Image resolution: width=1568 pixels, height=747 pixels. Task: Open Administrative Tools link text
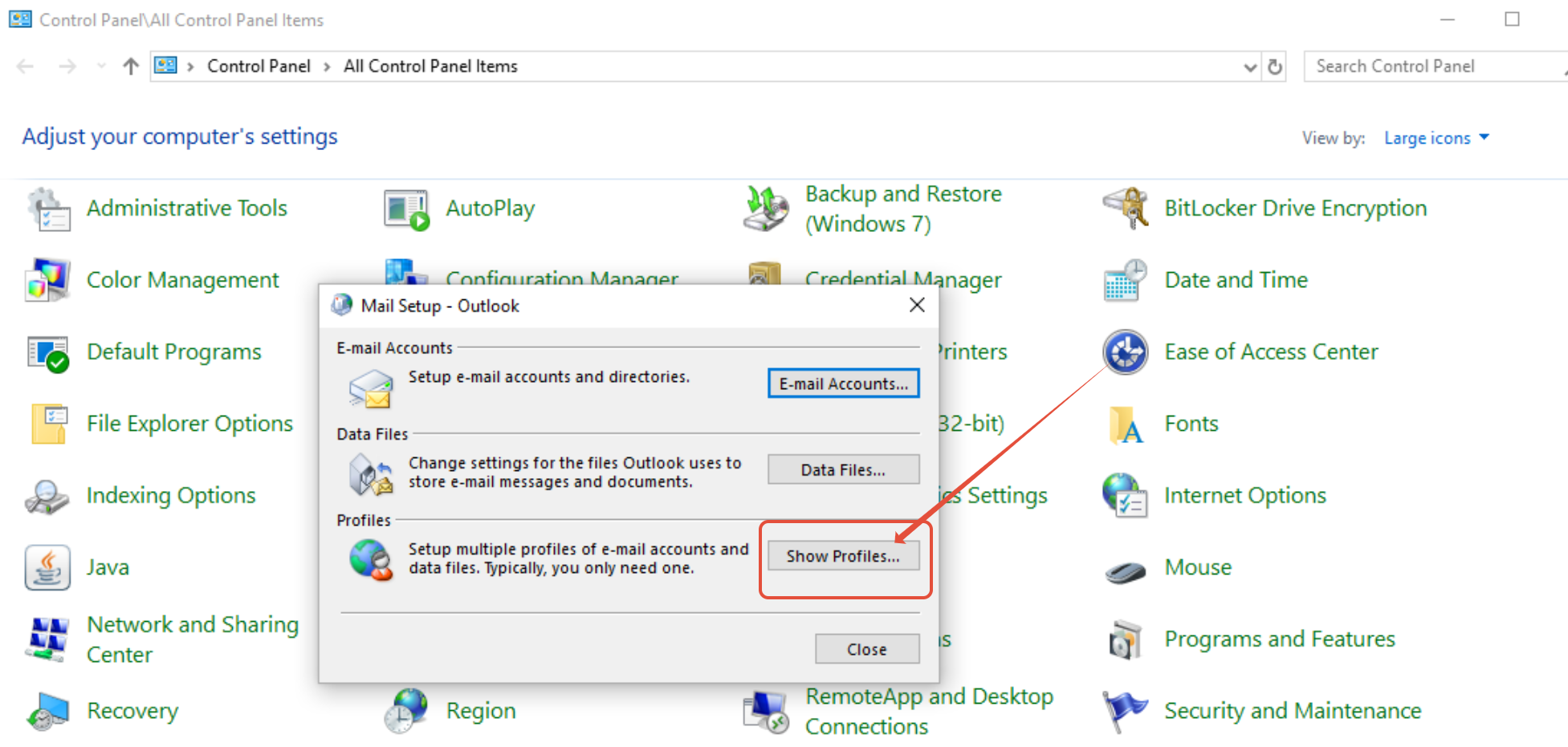[x=187, y=209]
